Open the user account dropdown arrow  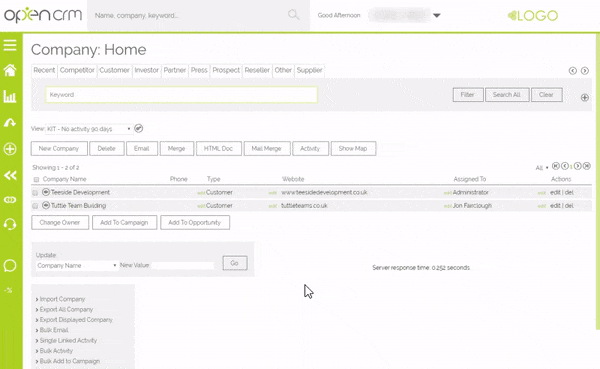click(x=437, y=16)
